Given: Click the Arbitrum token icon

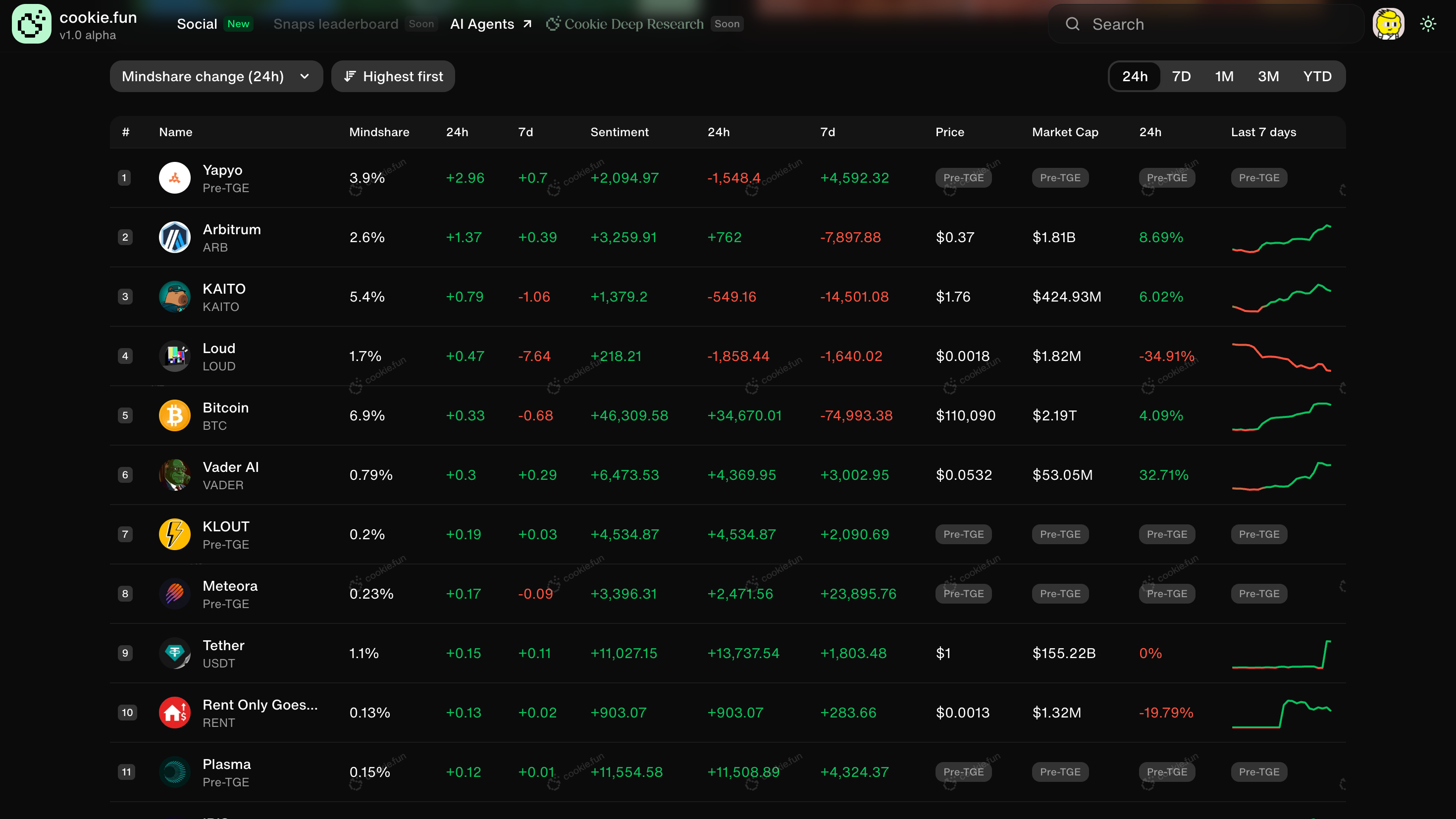Looking at the screenshot, I should tap(175, 237).
